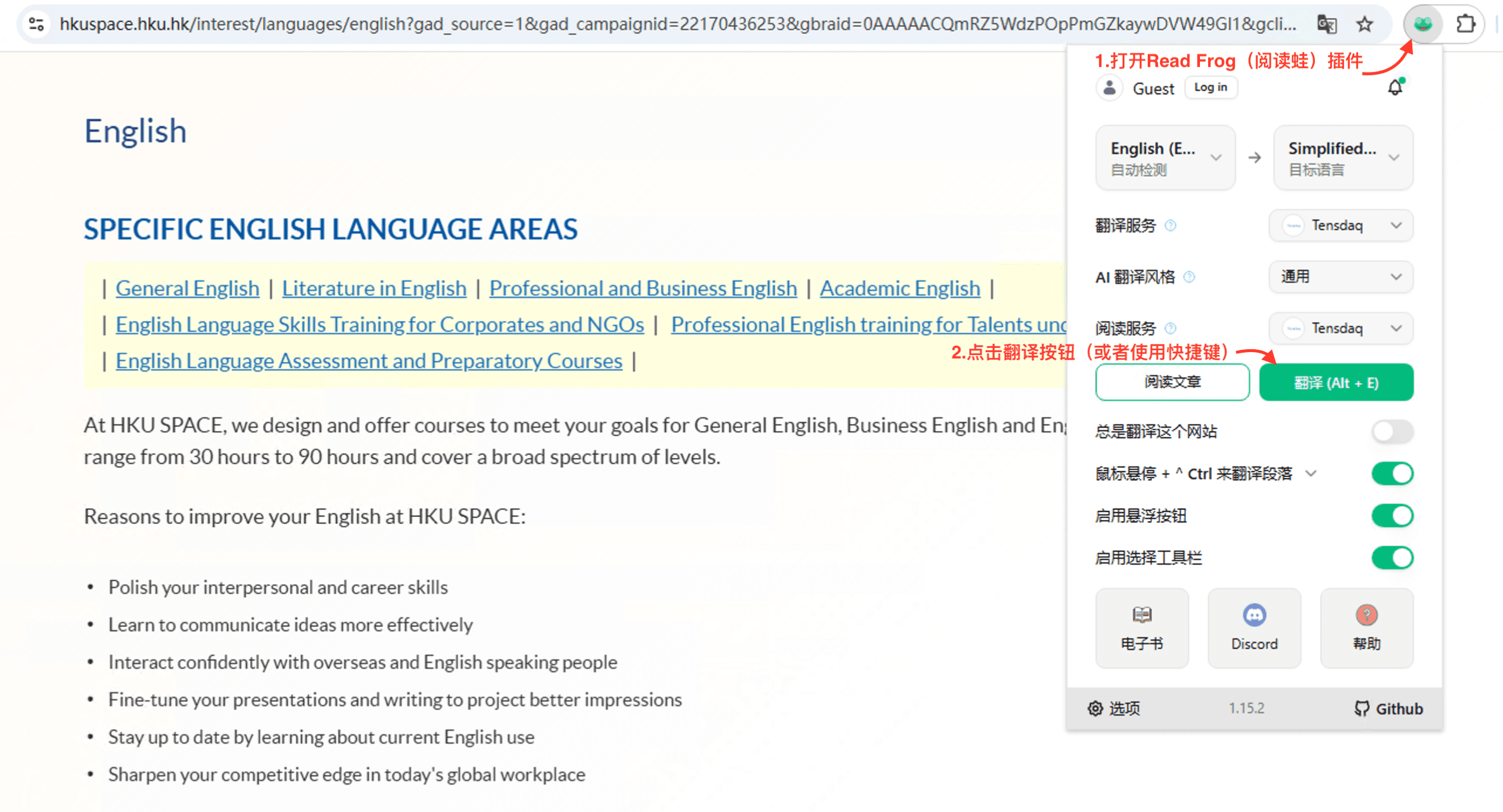Screen dimensions: 1503x812
Task: Turn off 启用选择工具栏 toggle
Action: [1392, 558]
